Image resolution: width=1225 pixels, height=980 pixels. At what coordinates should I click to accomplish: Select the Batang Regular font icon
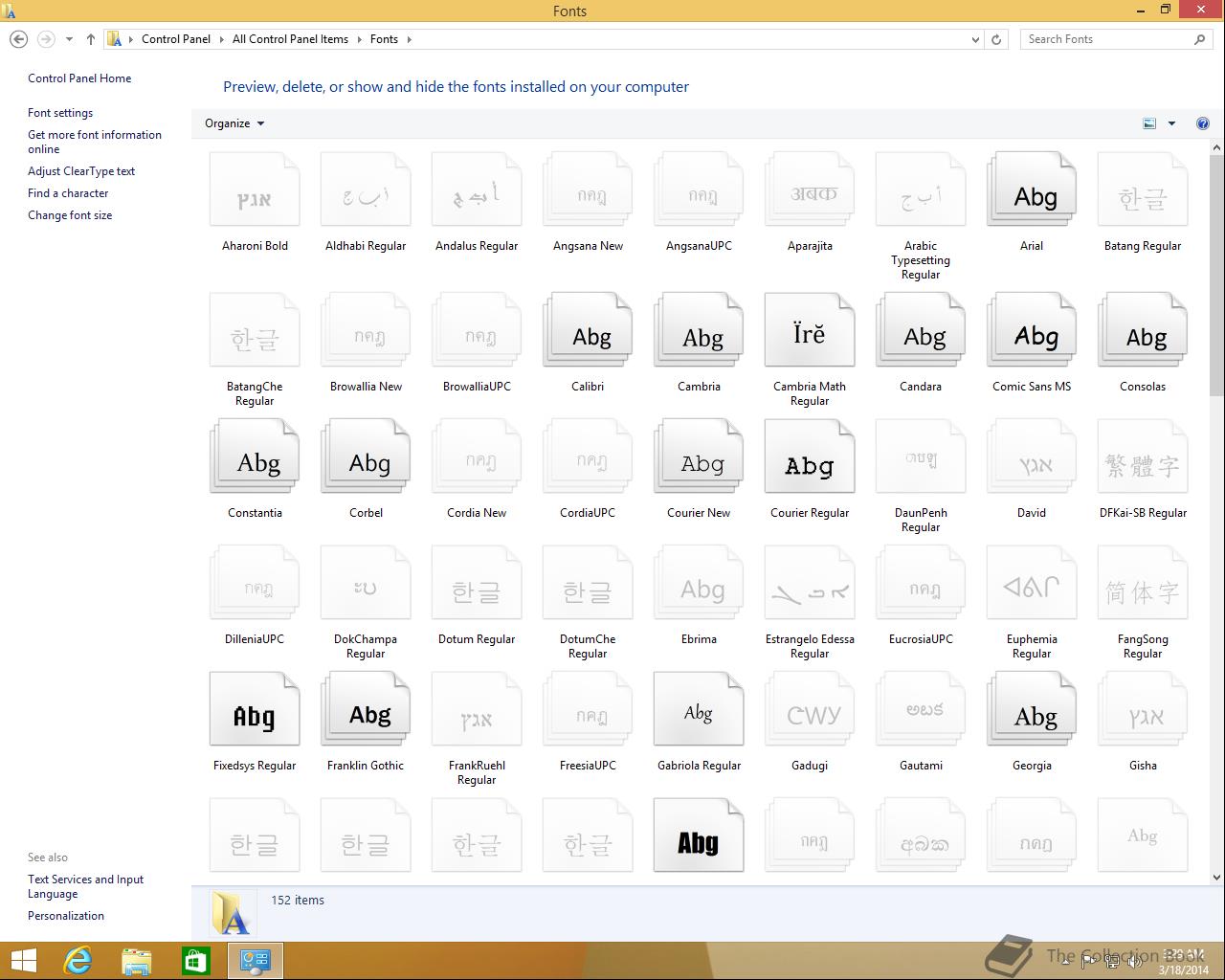(x=1143, y=190)
